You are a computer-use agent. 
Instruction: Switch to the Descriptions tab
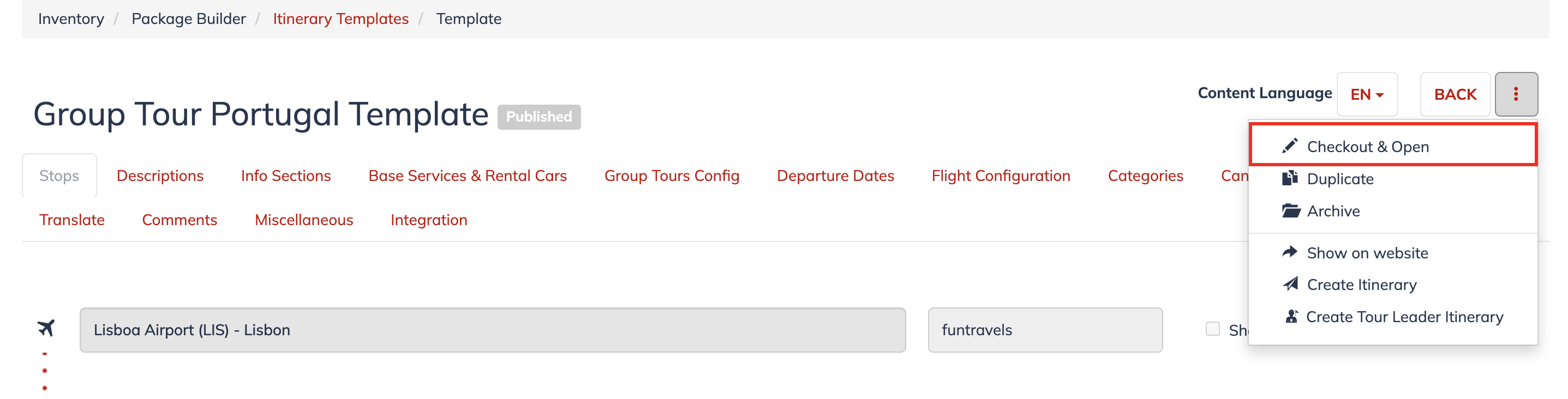point(160,176)
